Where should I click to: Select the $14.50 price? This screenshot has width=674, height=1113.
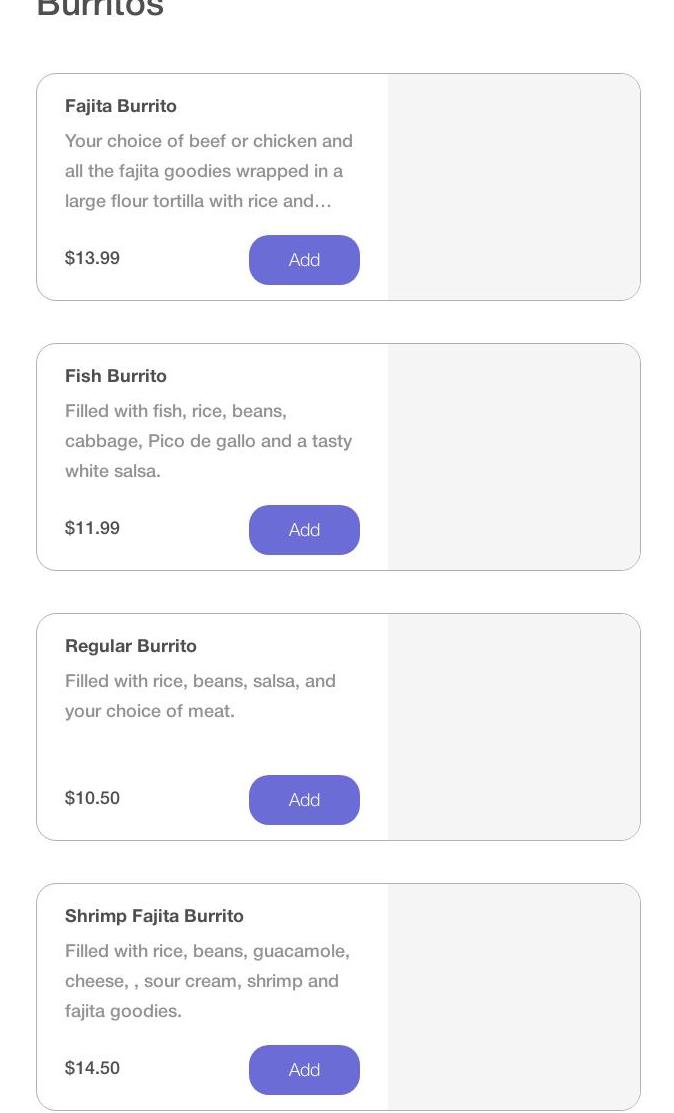click(92, 1068)
